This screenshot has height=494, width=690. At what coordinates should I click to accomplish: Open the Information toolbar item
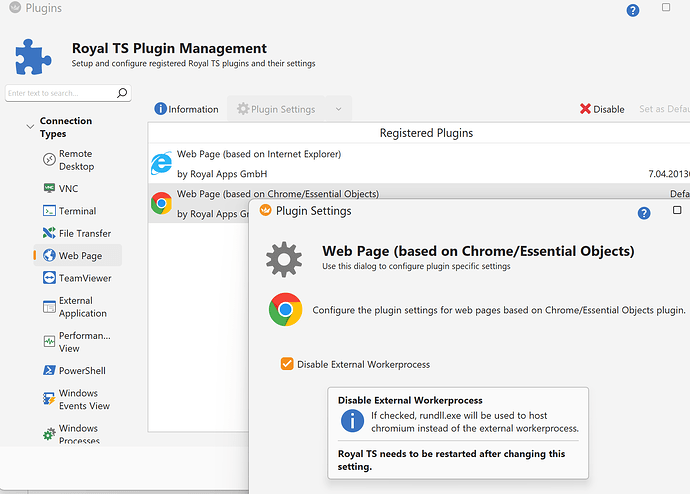pyautogui.click(x=186, y=109)
